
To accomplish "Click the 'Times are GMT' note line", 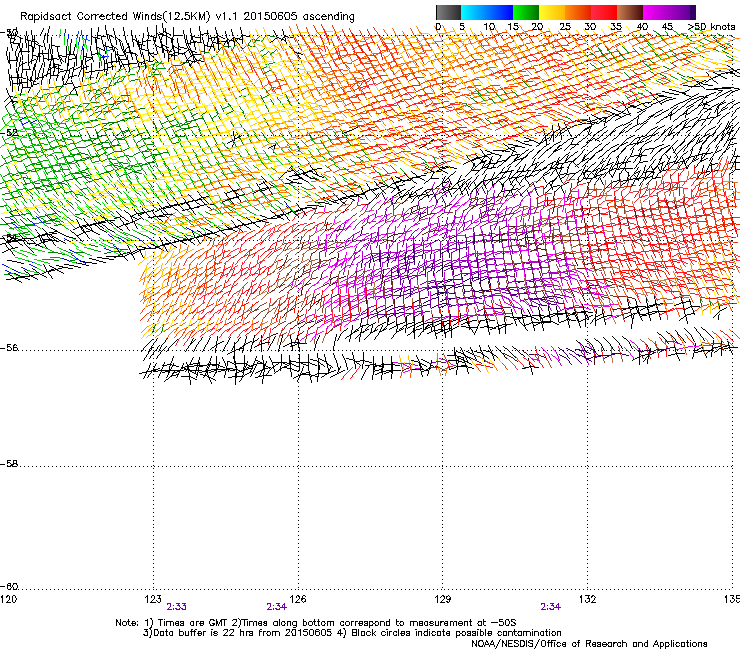I will [x=316, y=623].
